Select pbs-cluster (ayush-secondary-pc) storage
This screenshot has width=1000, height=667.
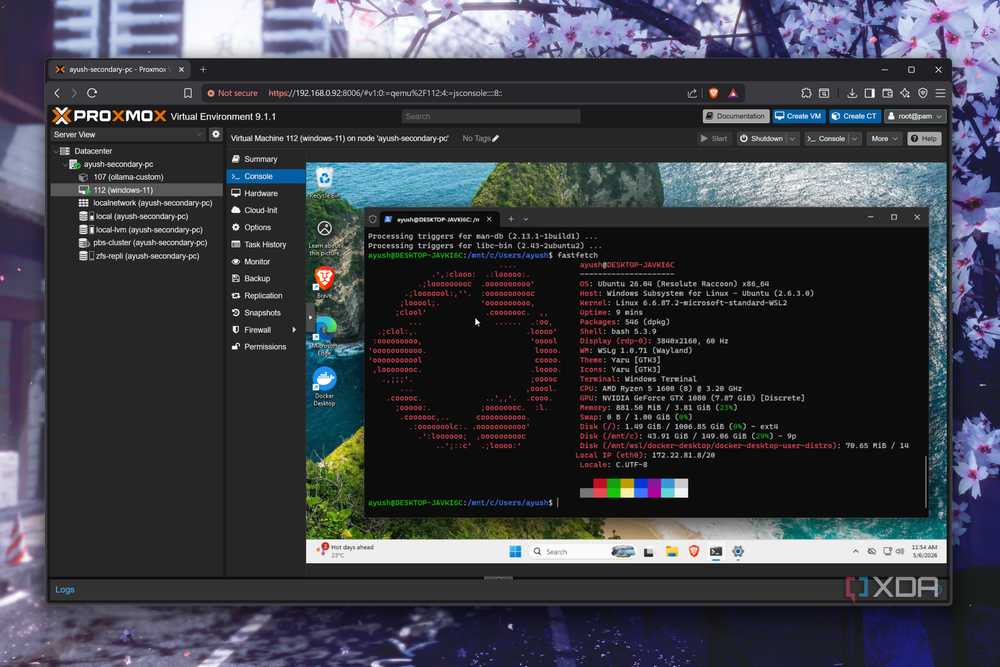(150, 242)
